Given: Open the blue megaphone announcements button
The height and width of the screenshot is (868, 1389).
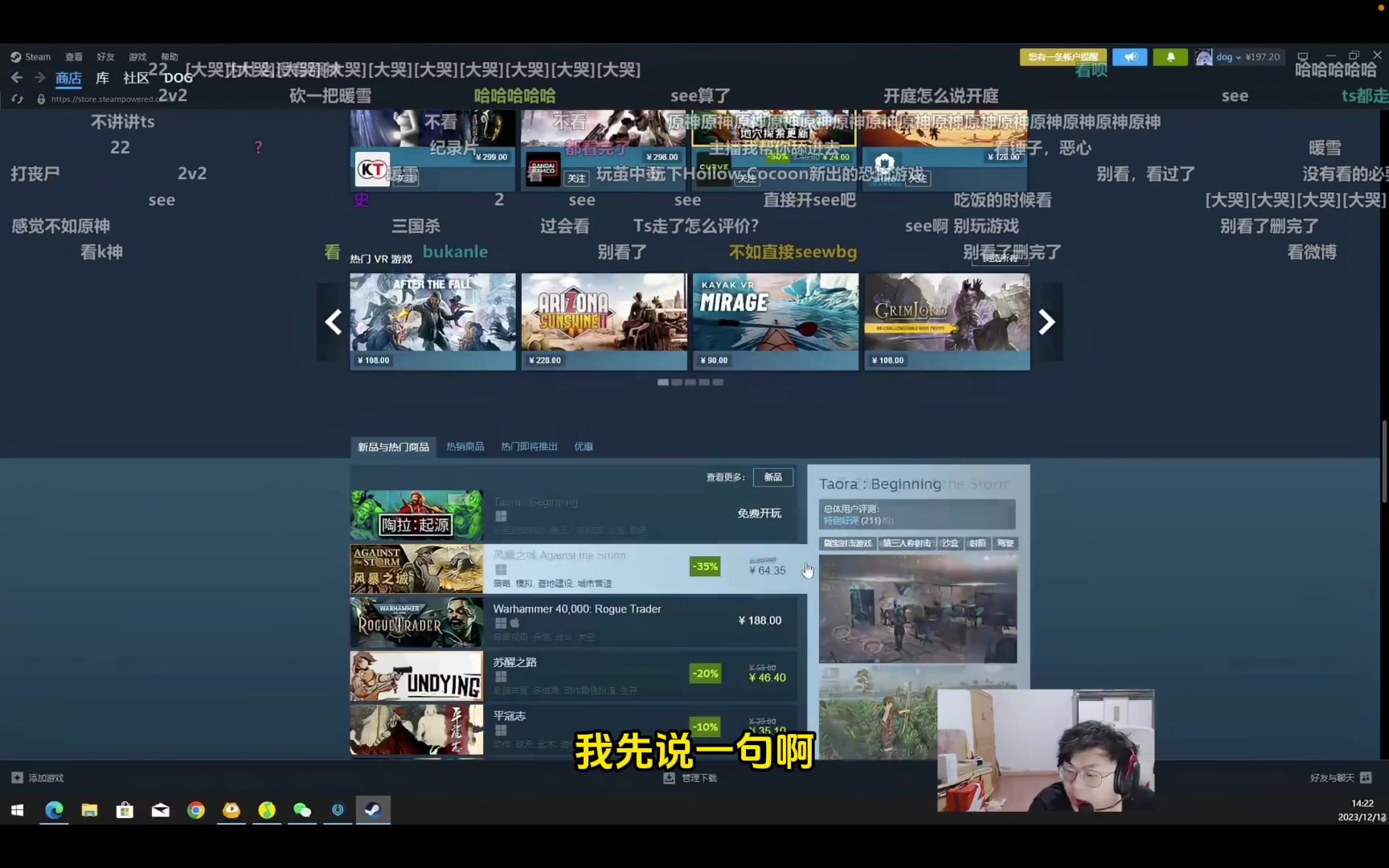Looking at the screenshot, I should (x=1129, y=57).
